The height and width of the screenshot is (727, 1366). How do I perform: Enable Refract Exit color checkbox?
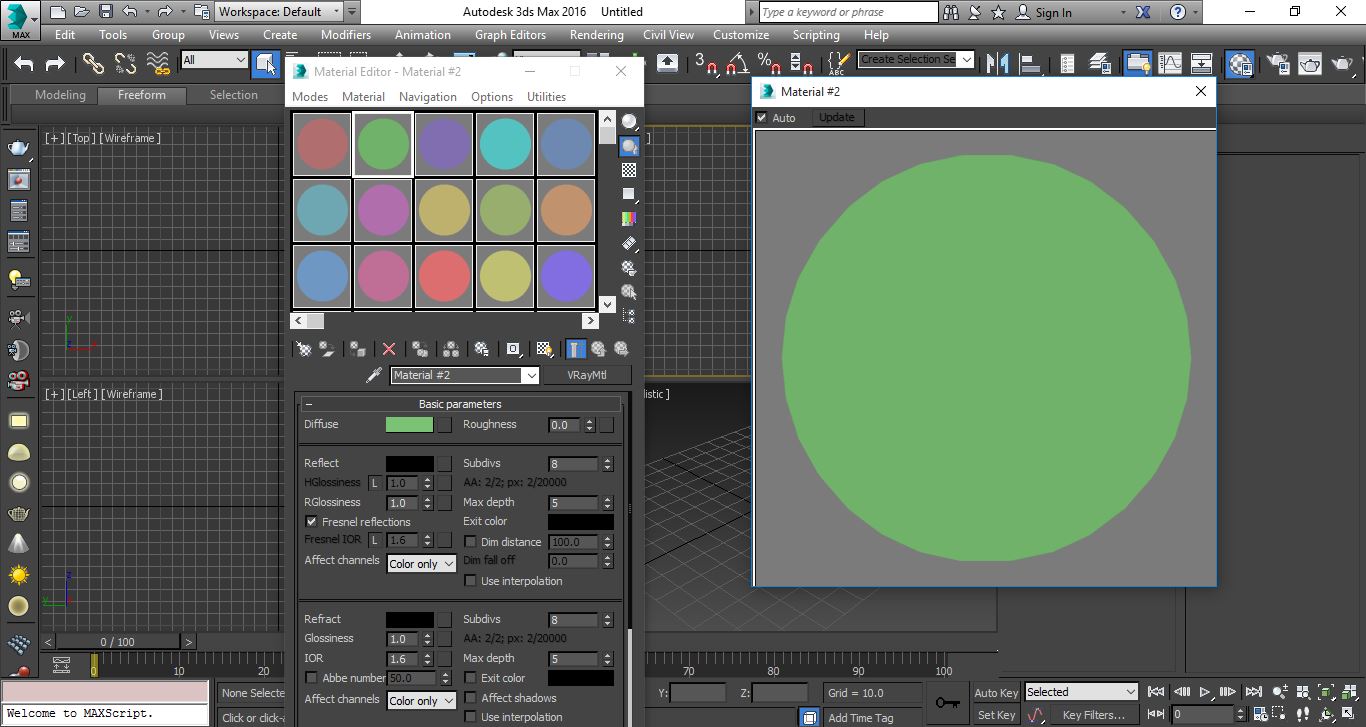[x=470, y=677]
